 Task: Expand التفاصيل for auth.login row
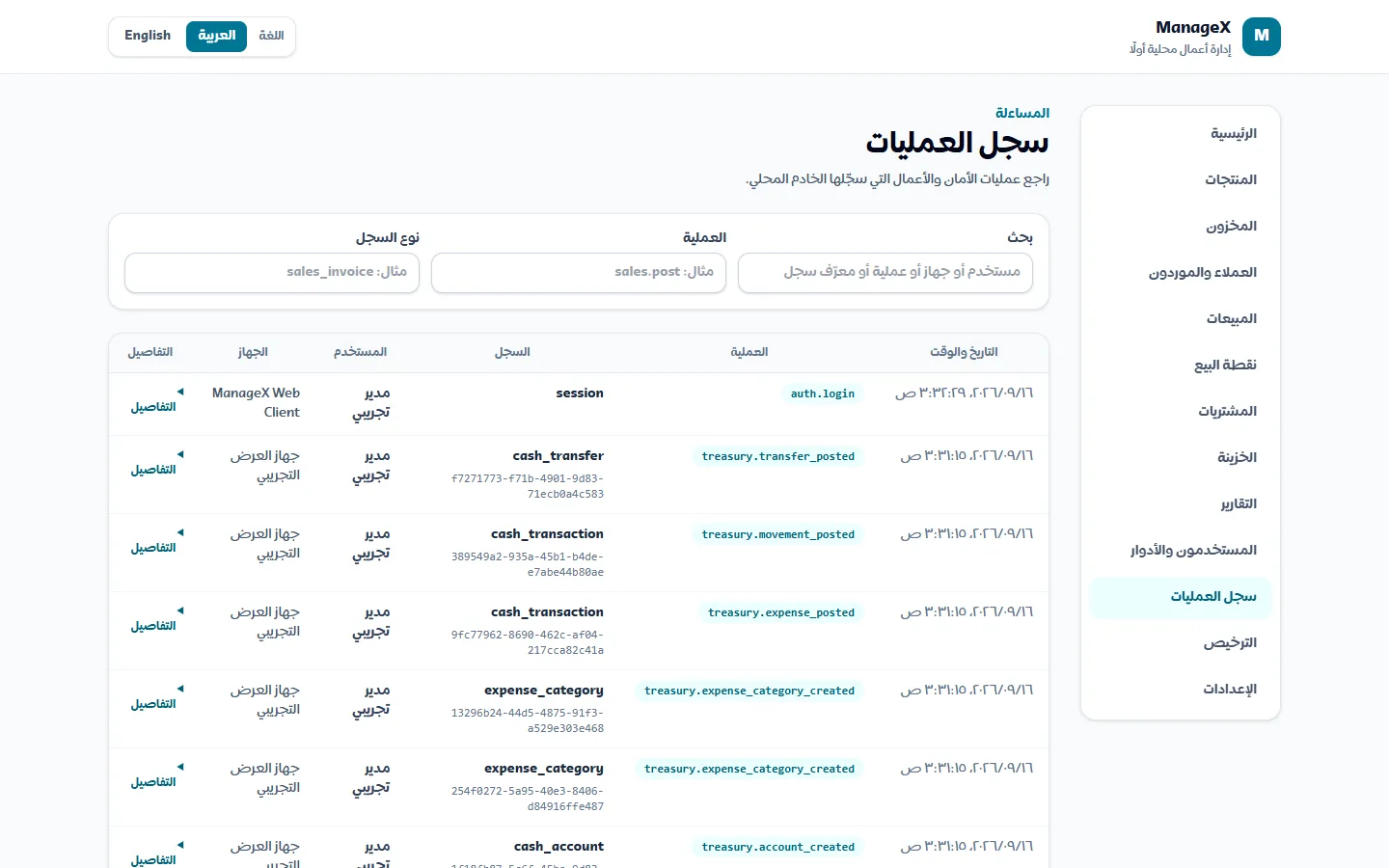pyautogui.click(x=154, y=400)
